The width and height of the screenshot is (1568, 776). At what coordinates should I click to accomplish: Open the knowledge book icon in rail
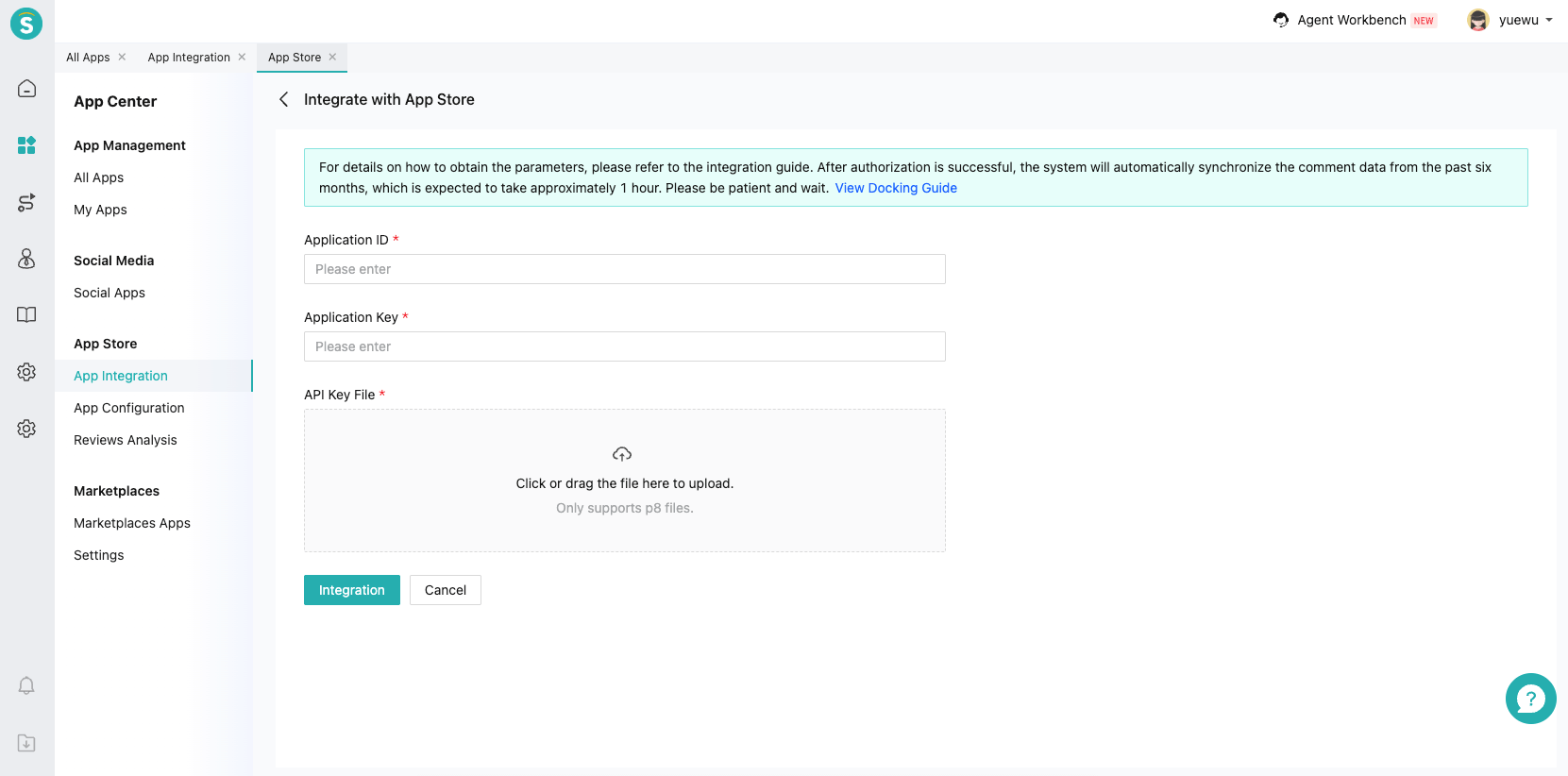[26, 315]
